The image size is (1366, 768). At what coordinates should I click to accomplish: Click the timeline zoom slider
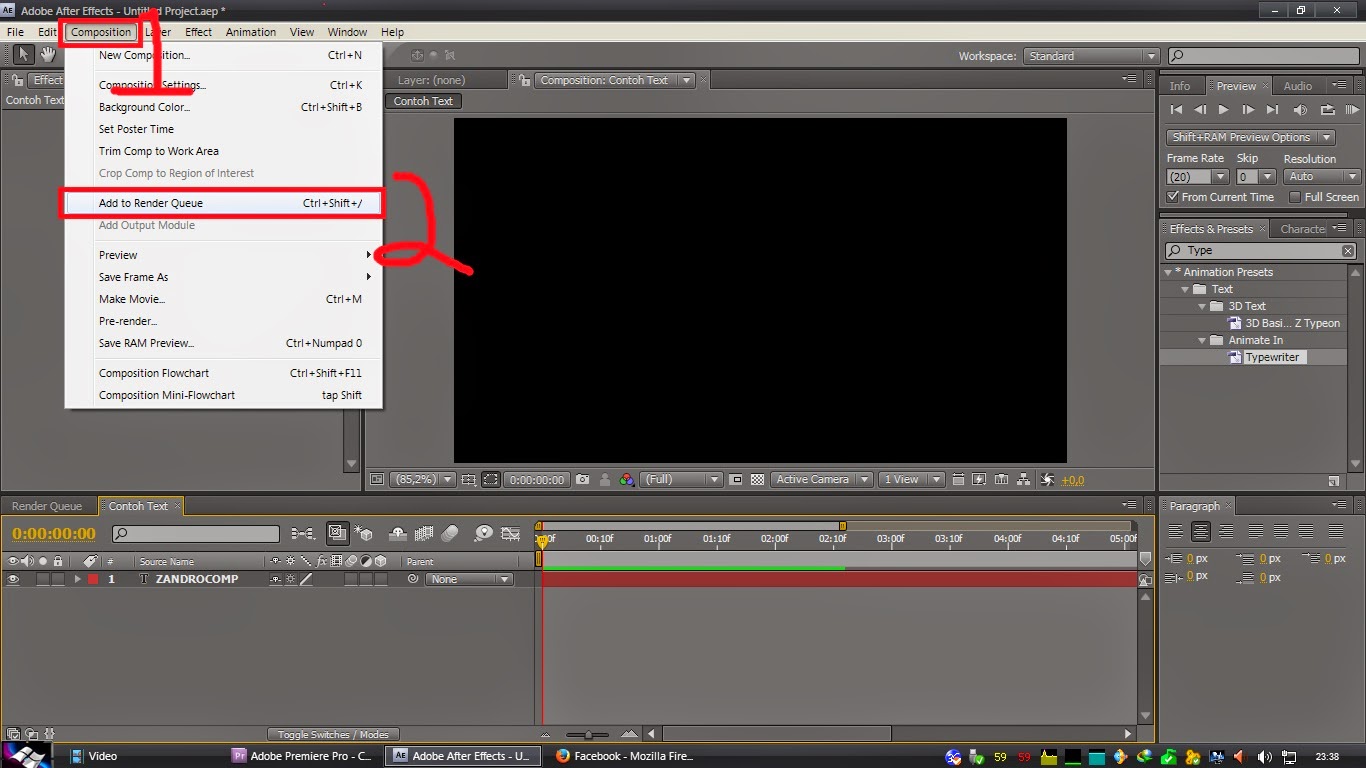coord(588,733)
